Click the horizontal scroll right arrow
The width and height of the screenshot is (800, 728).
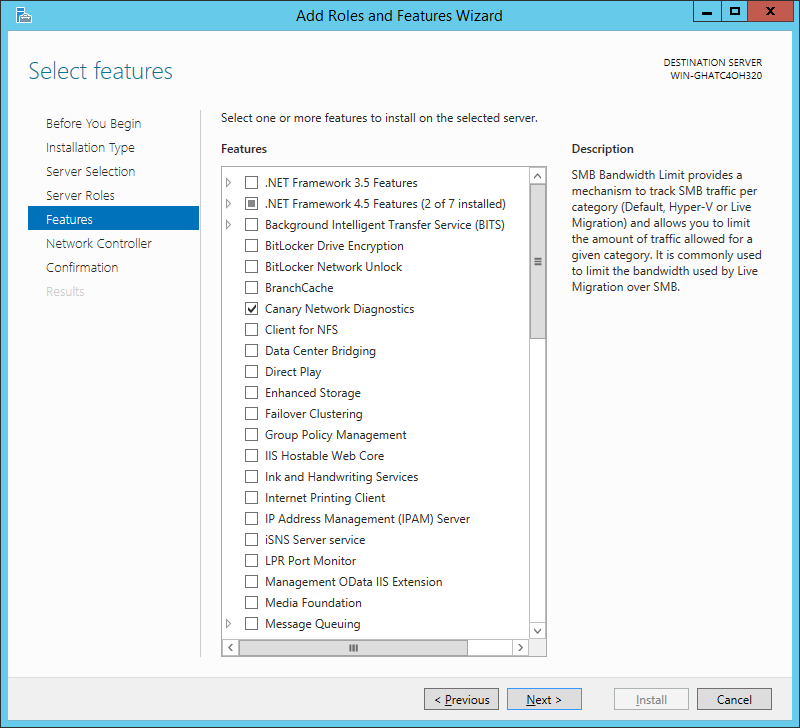click(x=520, y=647)
